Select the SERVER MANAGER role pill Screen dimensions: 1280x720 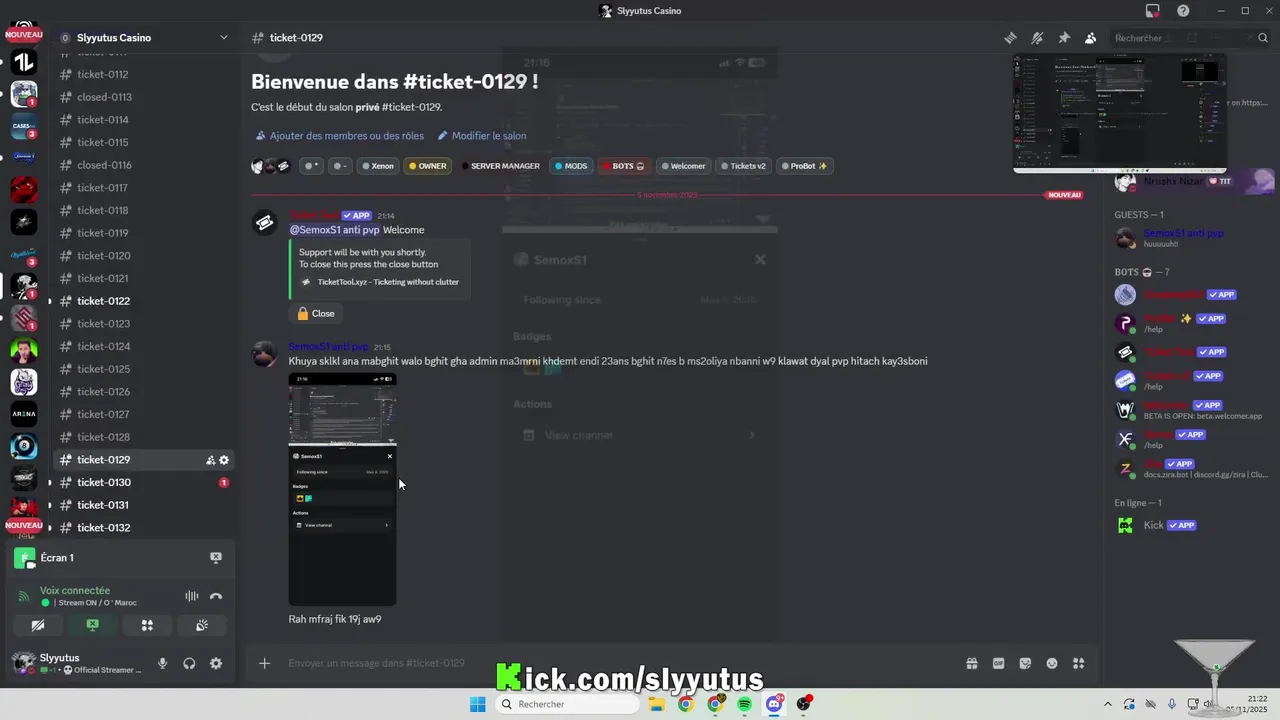tap(500, 166)
